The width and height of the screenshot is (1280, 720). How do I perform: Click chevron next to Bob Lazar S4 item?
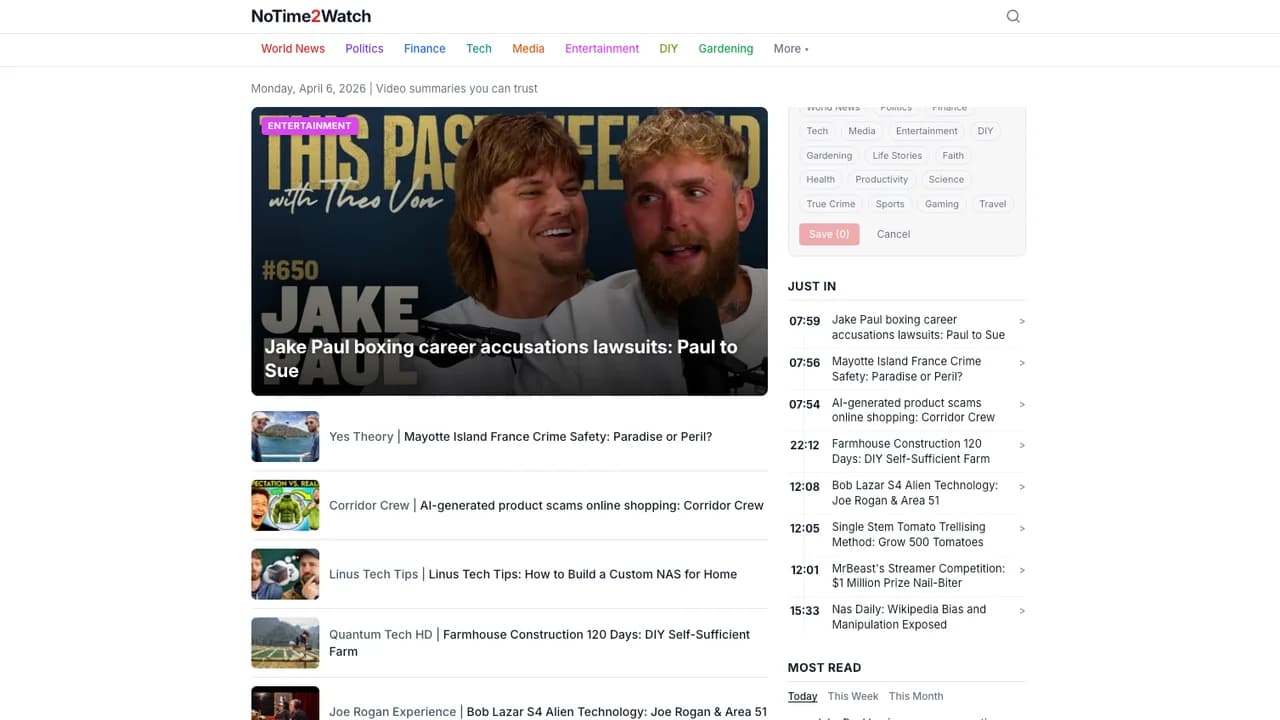[1021, 487]
